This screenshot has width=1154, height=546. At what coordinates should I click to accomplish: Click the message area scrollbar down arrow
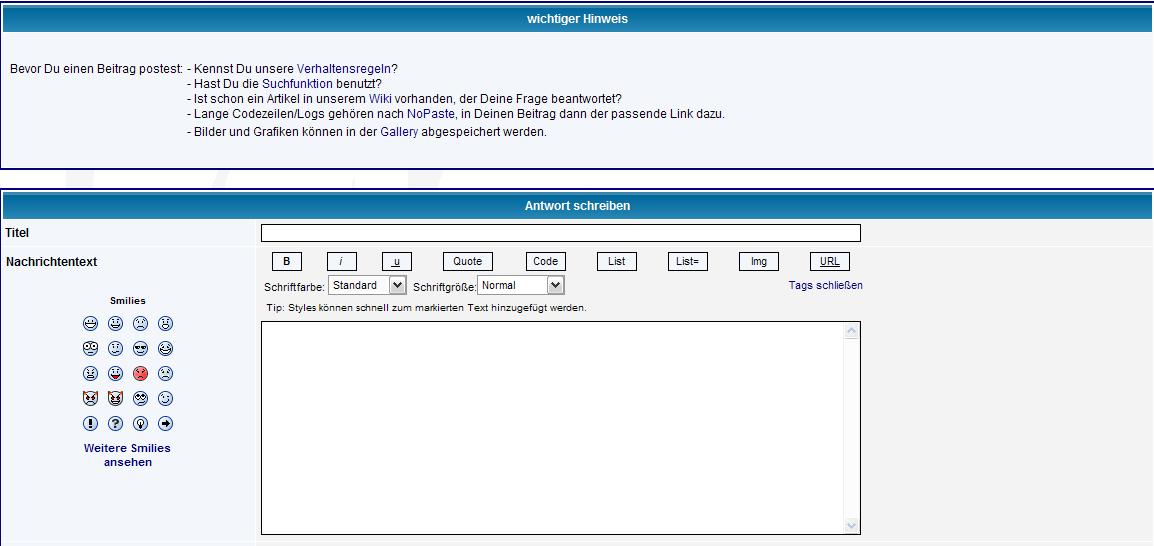[x=852, y=525]
